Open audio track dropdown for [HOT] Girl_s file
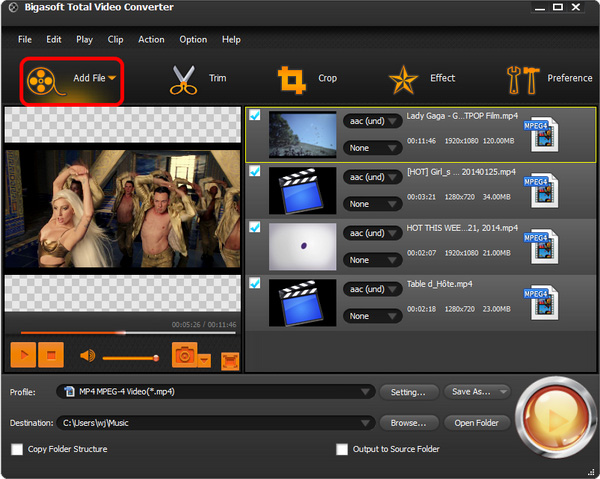The image size is (600, 479). coord(372,177)
